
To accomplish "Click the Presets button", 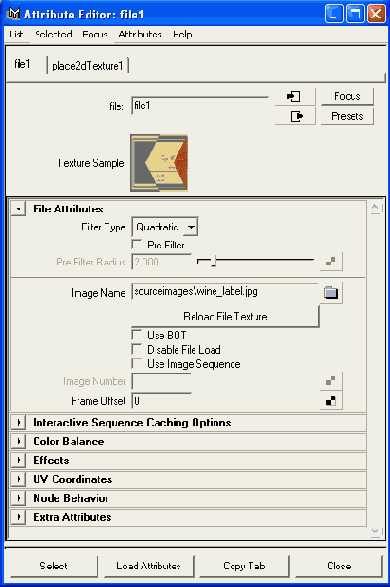I will [x=347, y=116].
